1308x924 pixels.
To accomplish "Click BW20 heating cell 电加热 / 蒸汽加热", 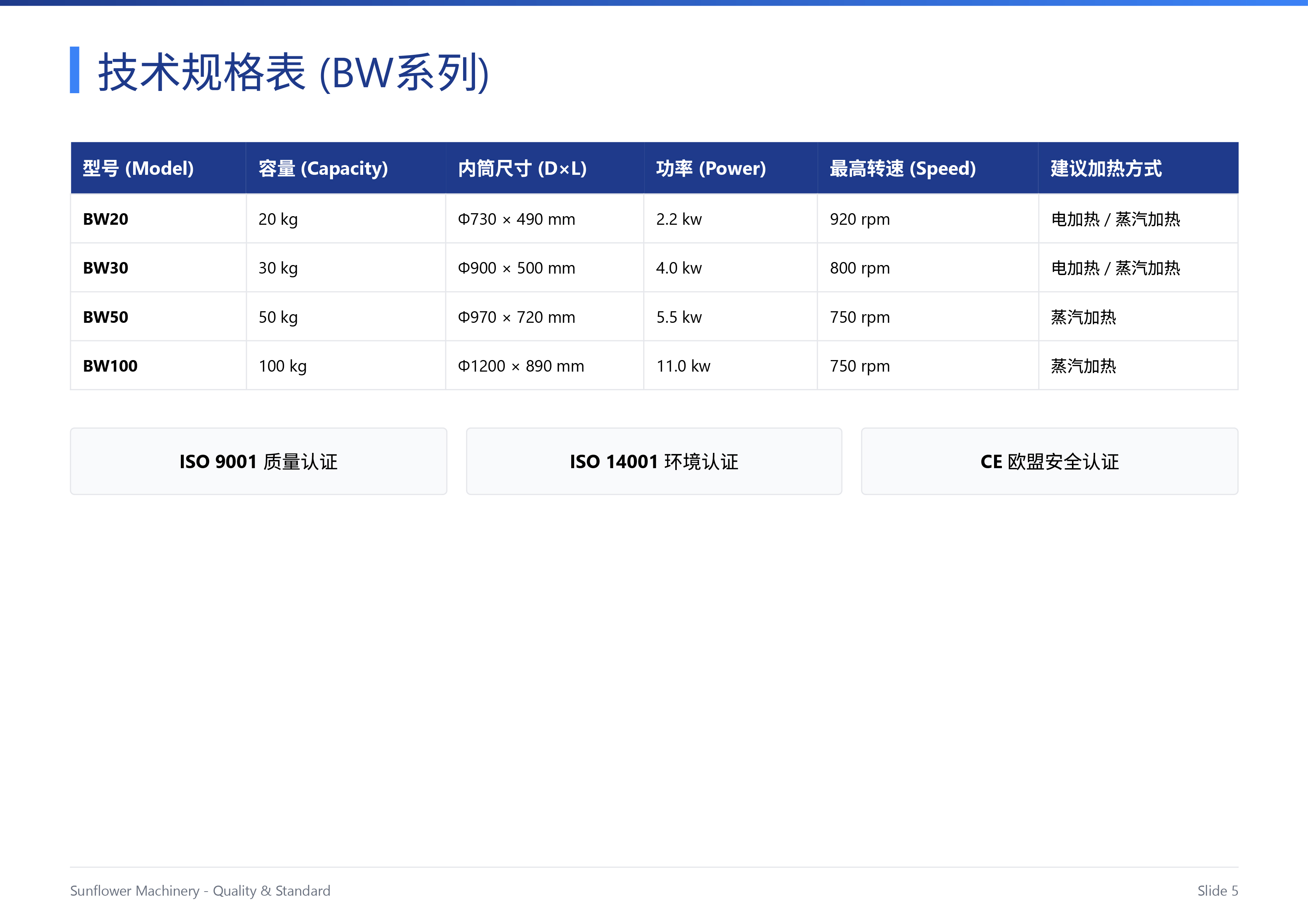I will [1138, 219].
